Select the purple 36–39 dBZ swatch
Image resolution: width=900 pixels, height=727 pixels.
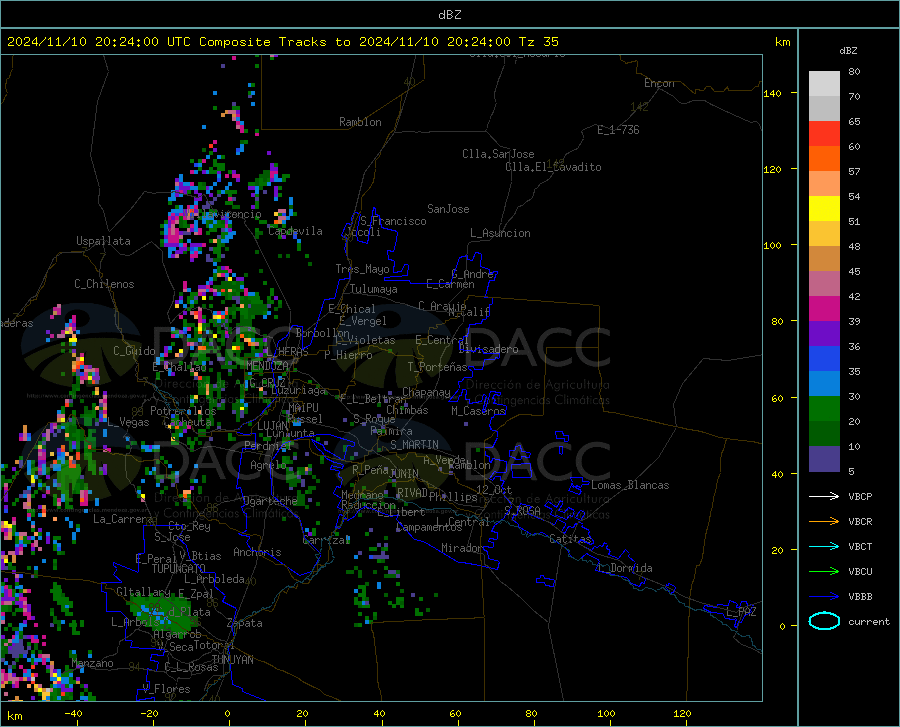coord(824,334)
